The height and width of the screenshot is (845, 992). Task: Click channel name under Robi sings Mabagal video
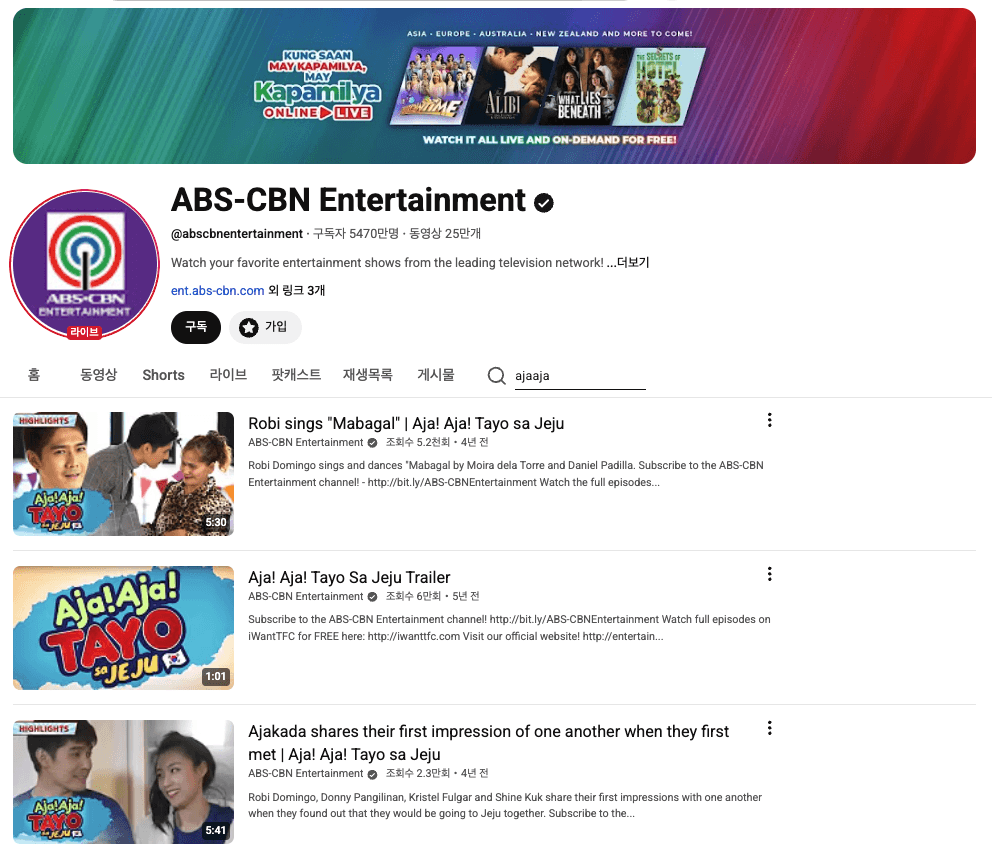[306, 442]
